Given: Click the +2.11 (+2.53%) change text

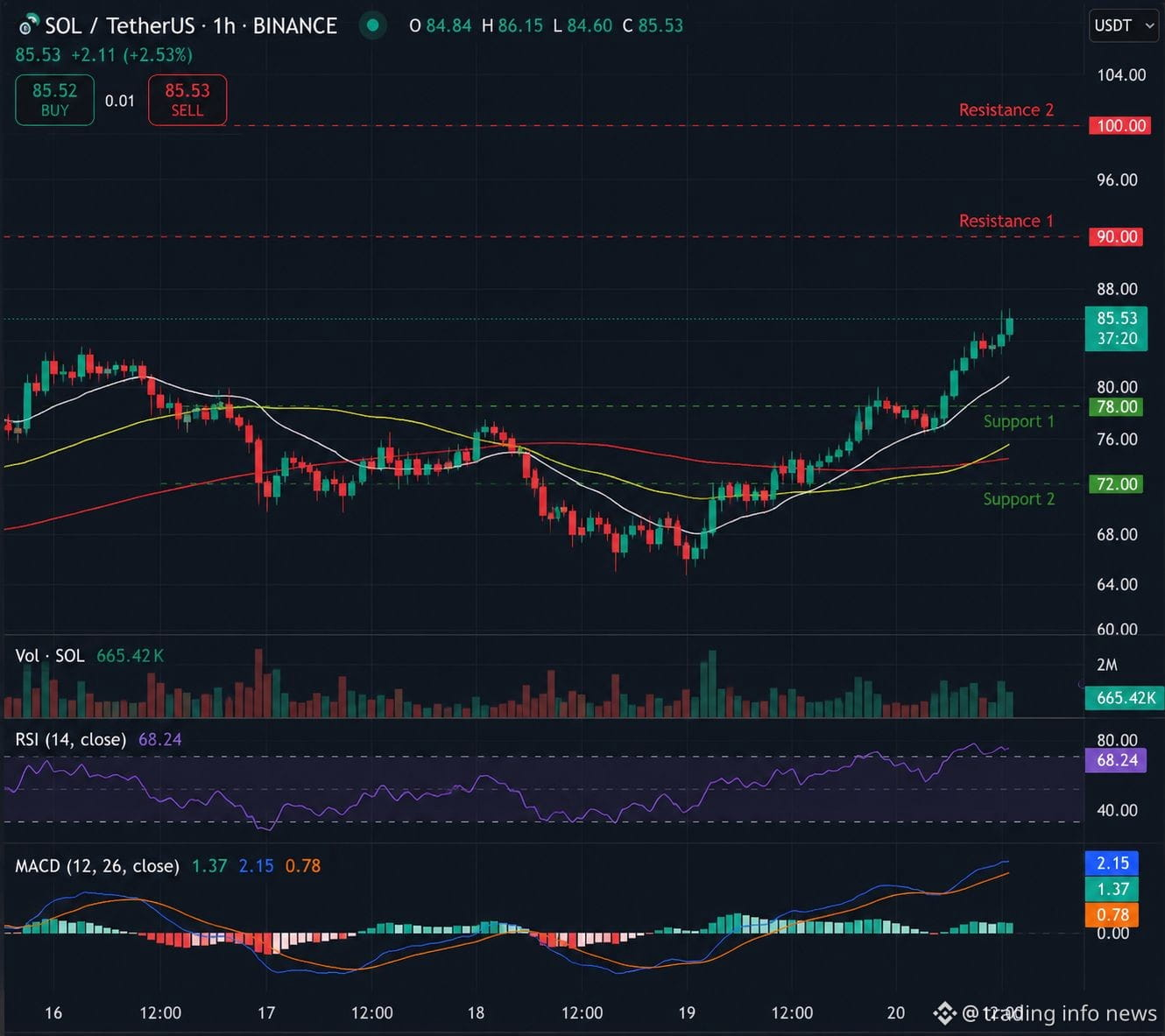Looking at the screenshot, I should [131, 54].
